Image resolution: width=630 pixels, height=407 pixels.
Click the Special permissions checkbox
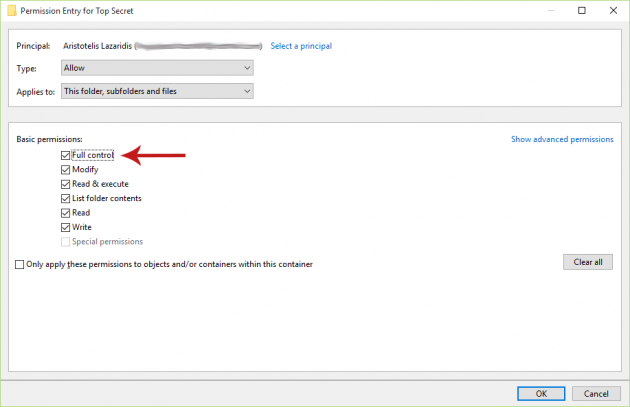(65, 242)
